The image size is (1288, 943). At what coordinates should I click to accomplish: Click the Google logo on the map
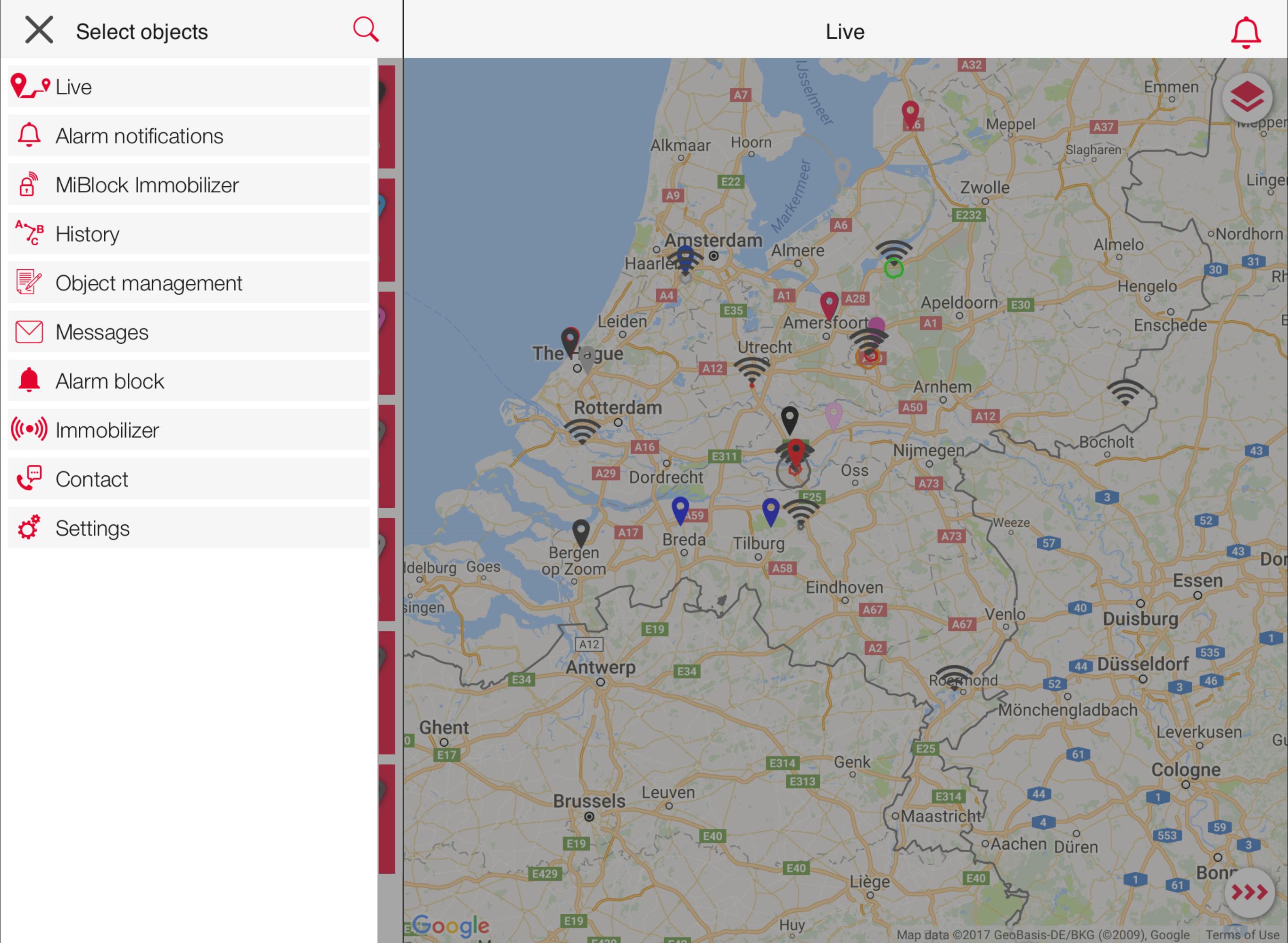[x=451, y=925]
